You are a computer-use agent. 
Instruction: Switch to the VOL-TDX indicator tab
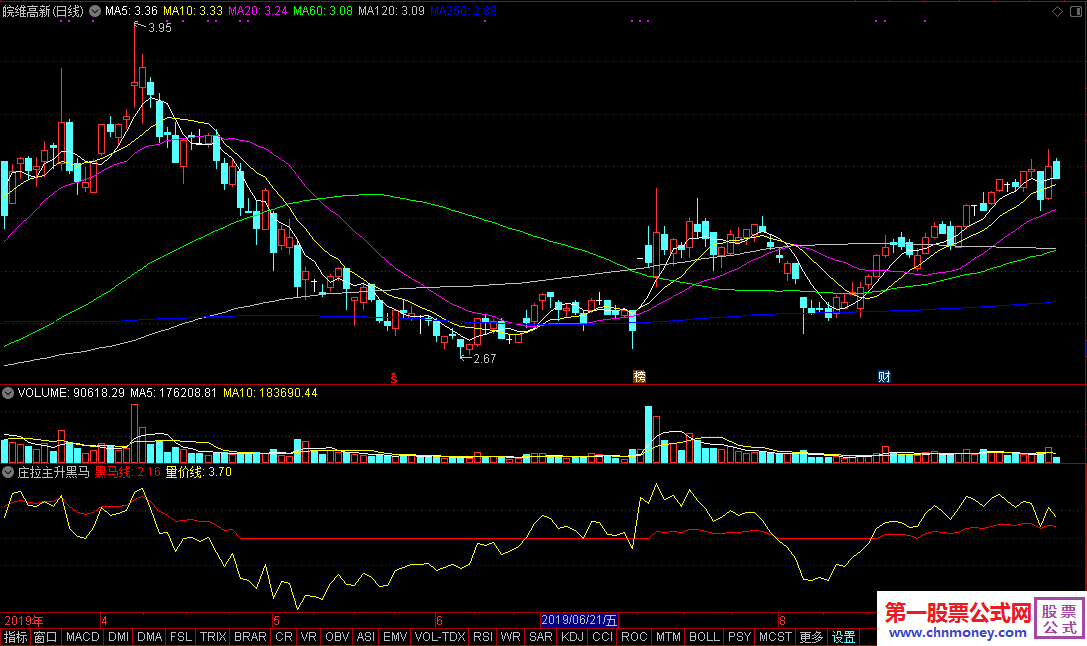440,637
